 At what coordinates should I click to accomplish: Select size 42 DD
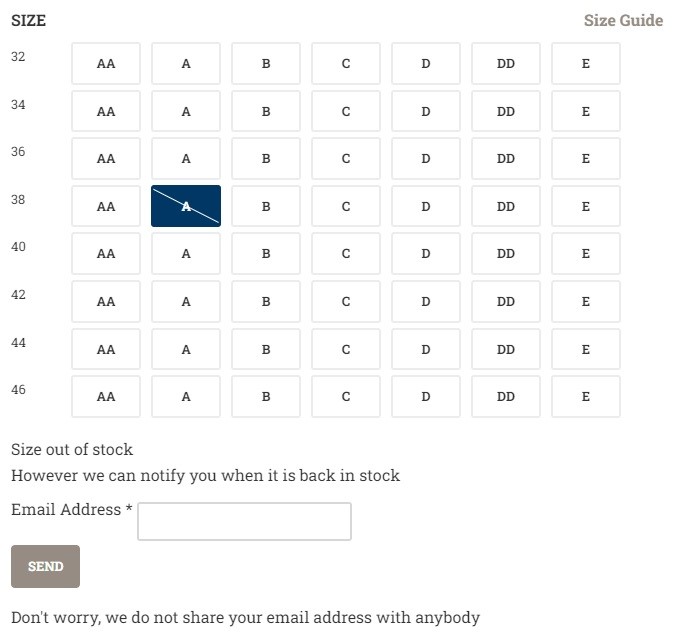[x=506, y=302]
